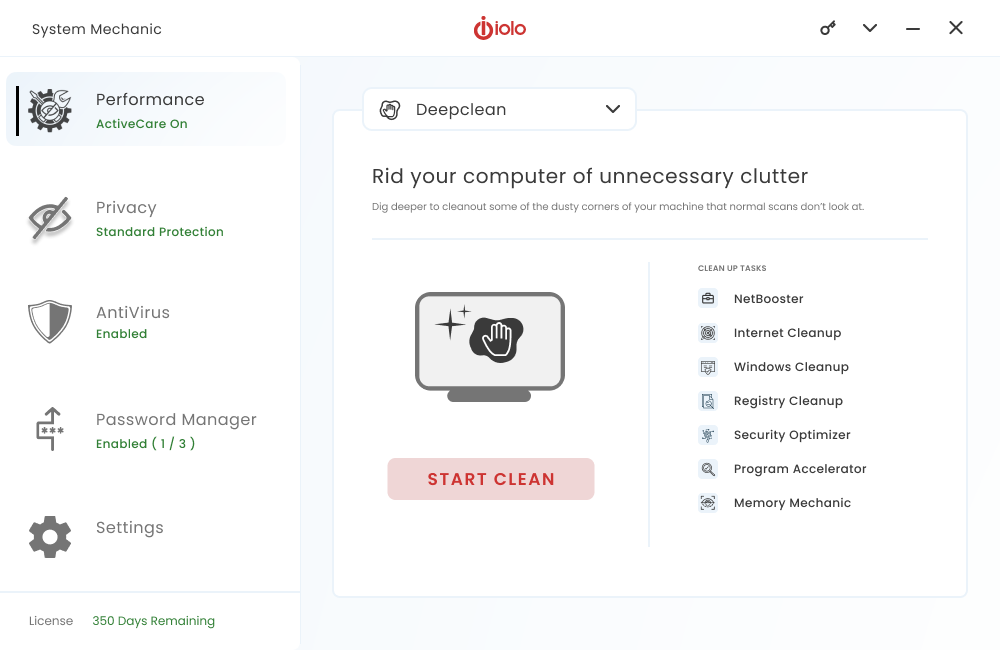Click the Memory Mechanic icon
The height and width of the screenshot is (650, 1000).
(708, 503)
